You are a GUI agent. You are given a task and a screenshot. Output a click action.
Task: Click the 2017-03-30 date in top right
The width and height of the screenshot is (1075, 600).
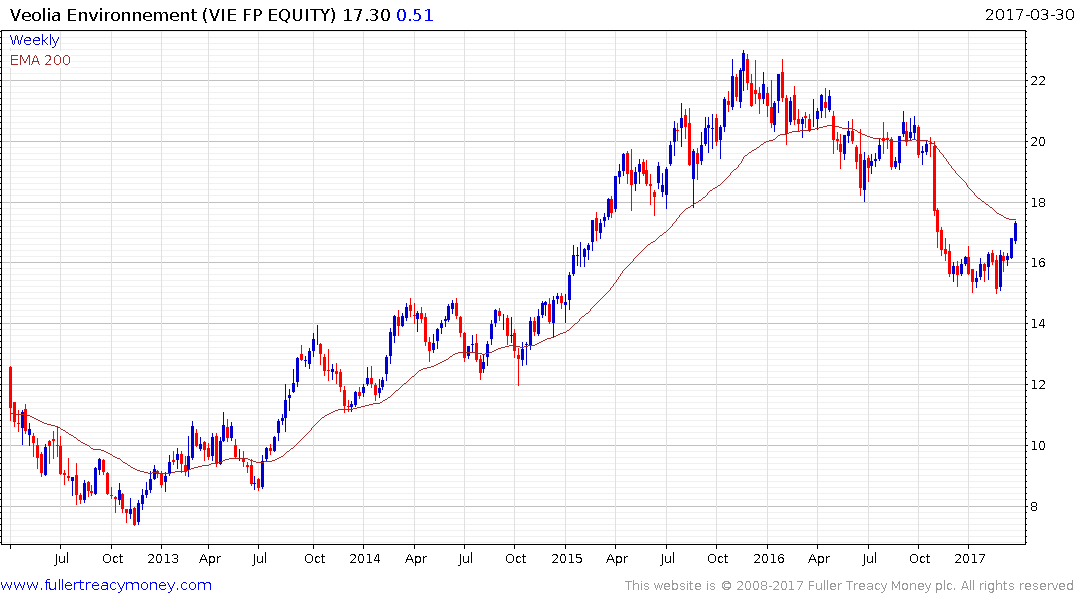tap(1026, 14)
